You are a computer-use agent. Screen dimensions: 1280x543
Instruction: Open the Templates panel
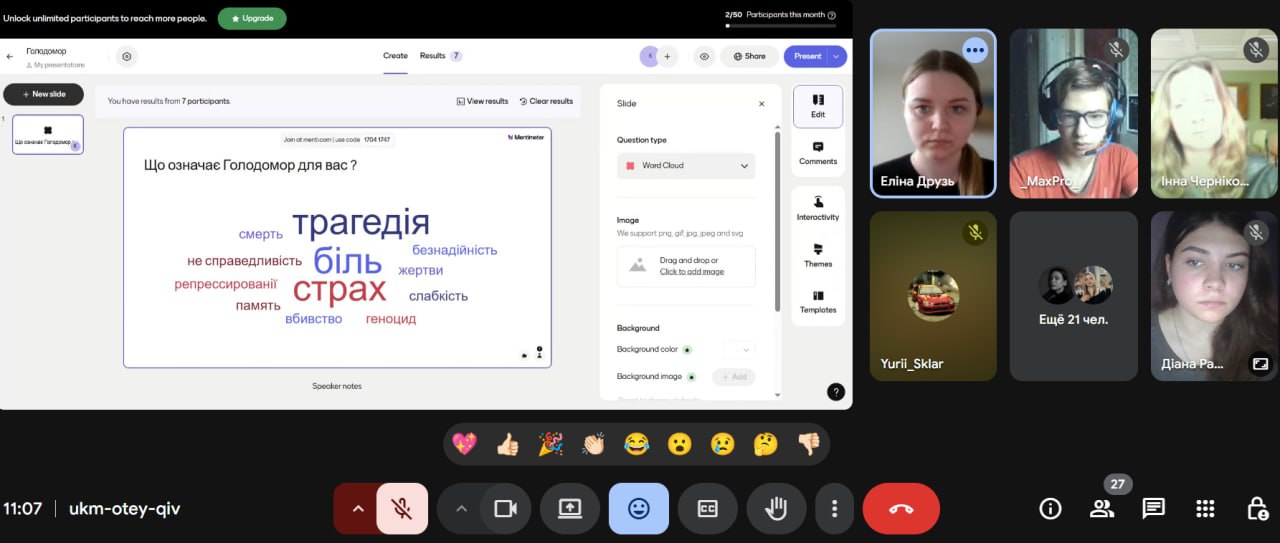click(818, 301)
